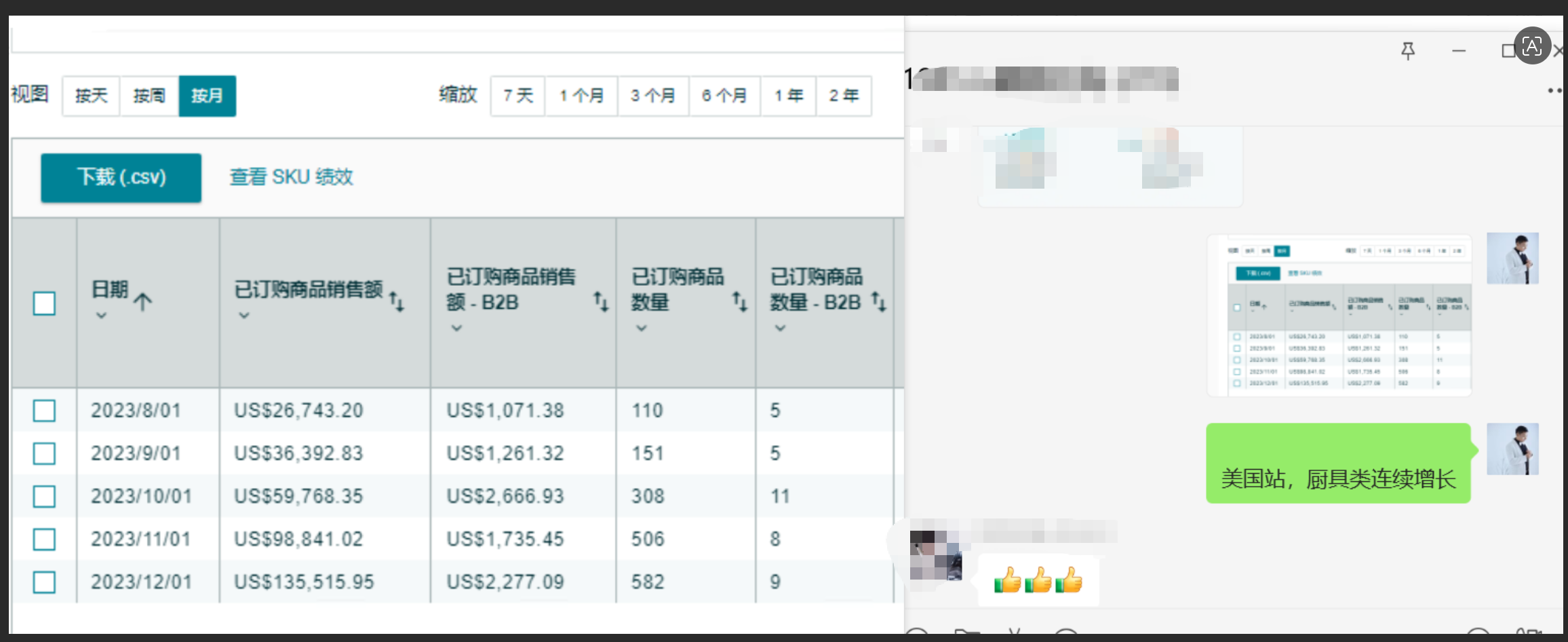Click the sales value US$26,743.20

[298, 411]
